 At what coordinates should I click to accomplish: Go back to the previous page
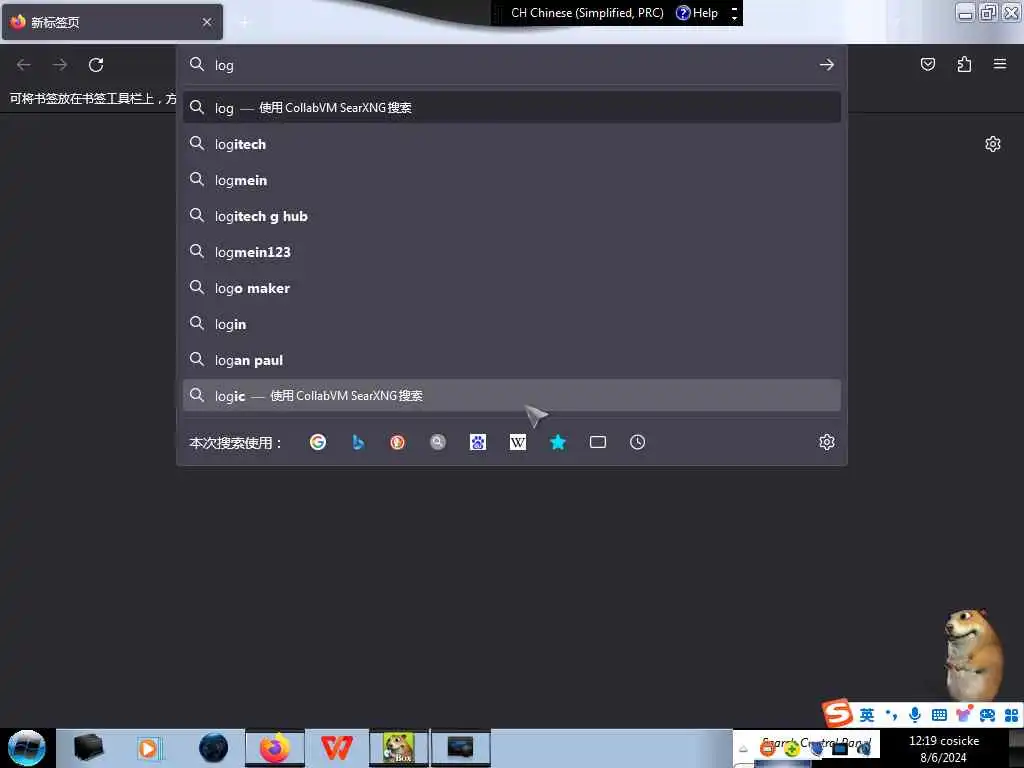tap(24, 65)
